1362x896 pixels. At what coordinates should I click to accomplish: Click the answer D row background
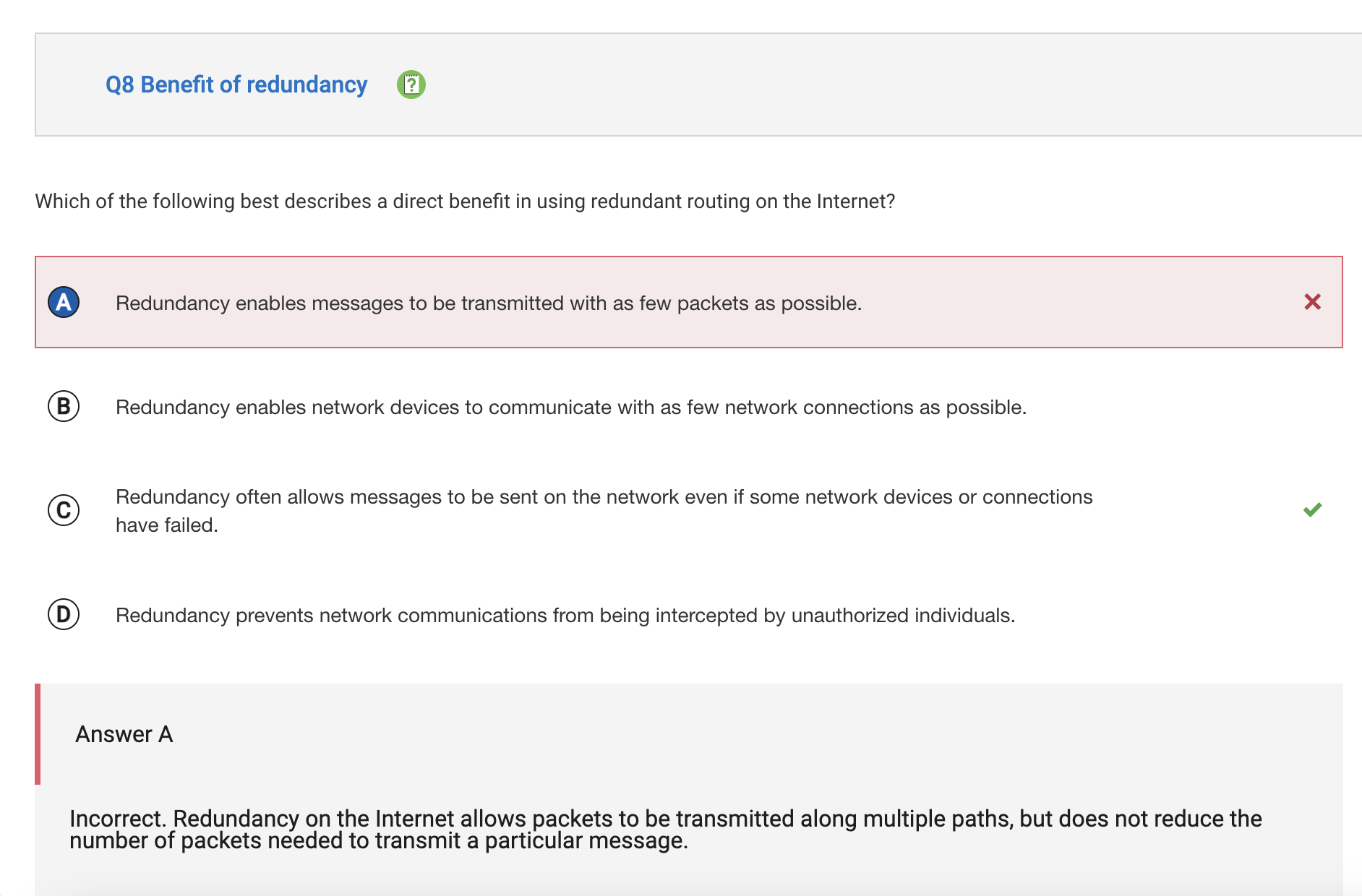(689, 614)
